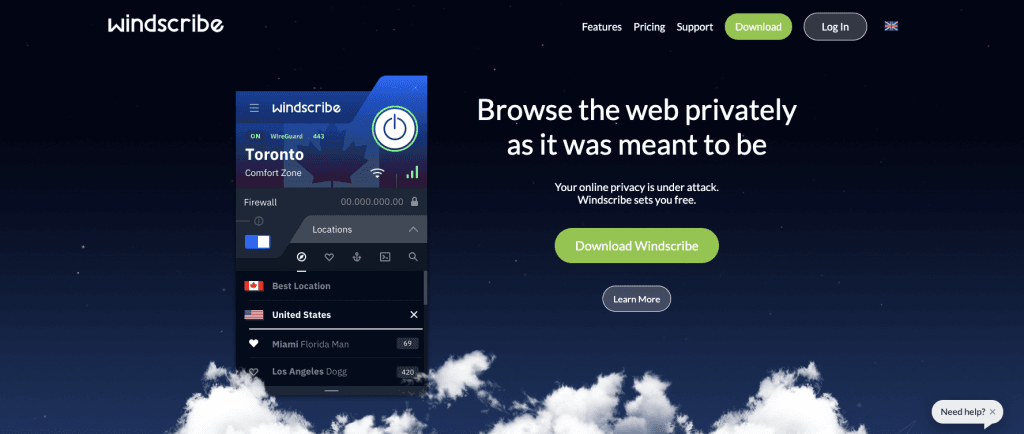Collapse the Locations panel chevron
1024x434 pixels.
tap(413, 230)
